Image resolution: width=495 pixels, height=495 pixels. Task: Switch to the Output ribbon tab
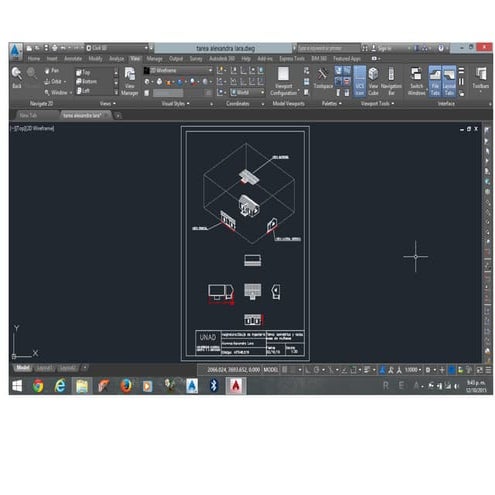[176, 59]
